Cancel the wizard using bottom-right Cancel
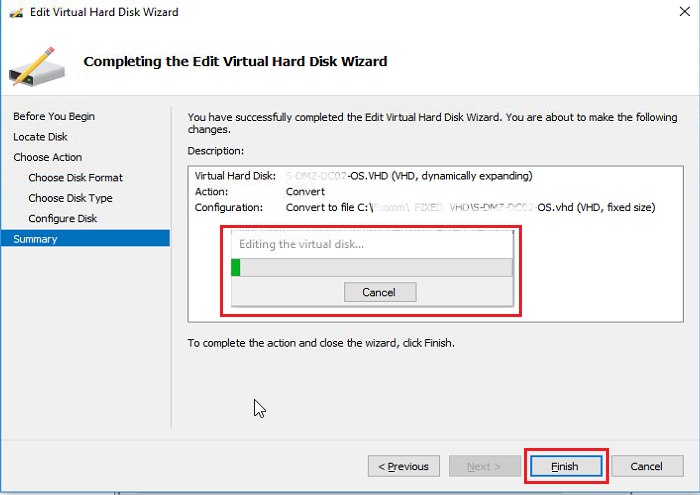 (x=646, y=466)
